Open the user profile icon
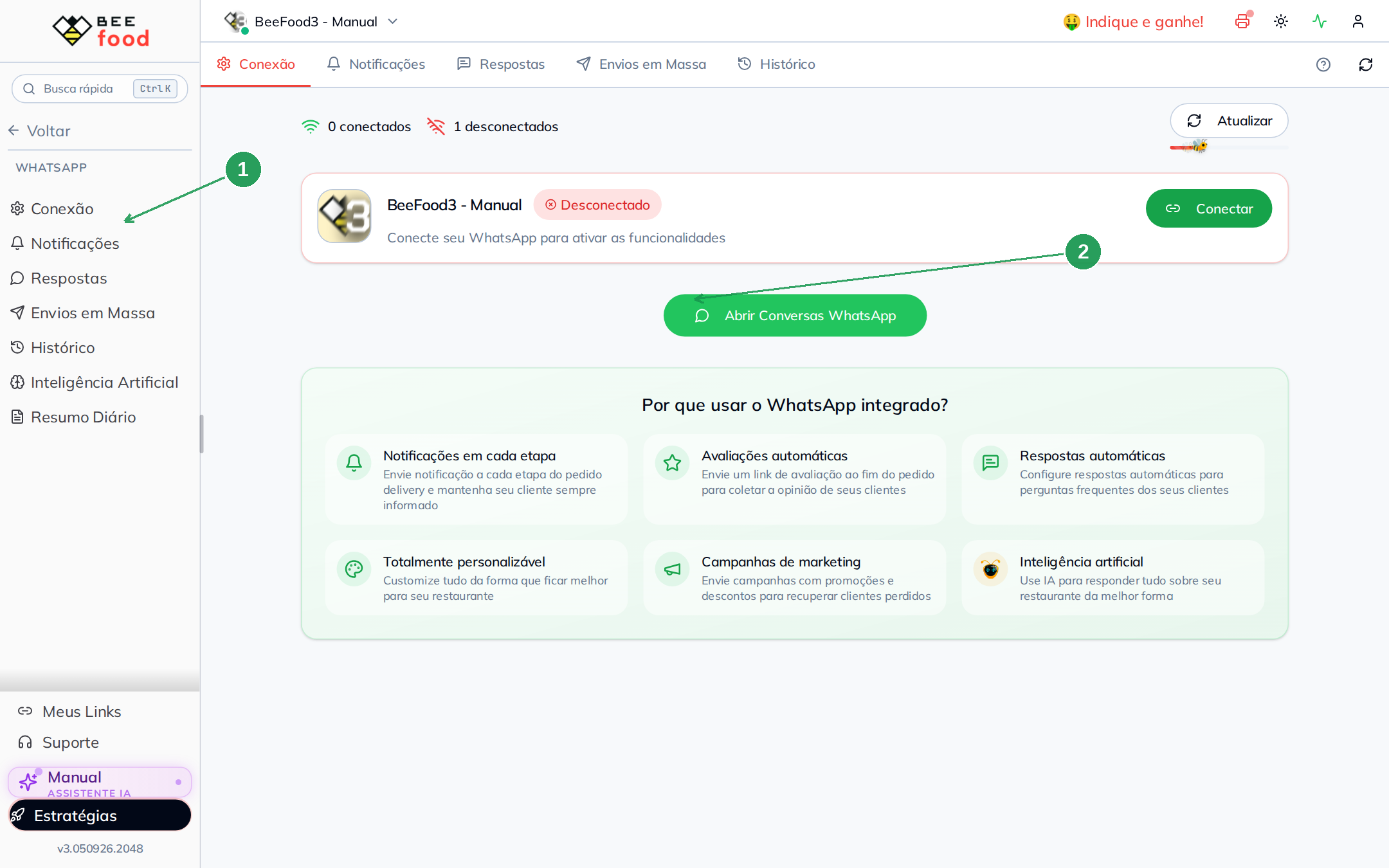 [1358, 21]
